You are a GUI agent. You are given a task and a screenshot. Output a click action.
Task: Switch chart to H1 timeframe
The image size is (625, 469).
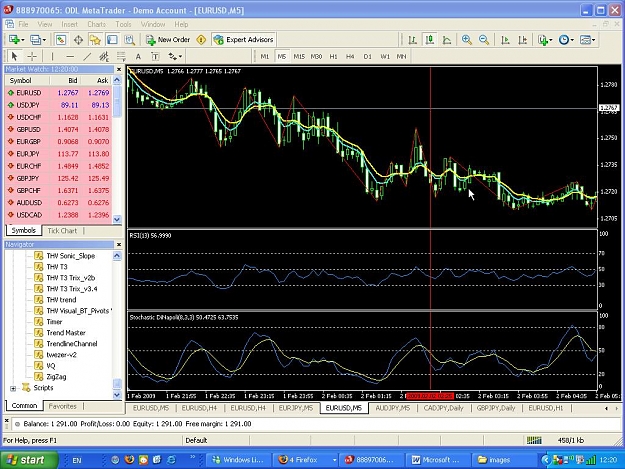coord(333,57)
